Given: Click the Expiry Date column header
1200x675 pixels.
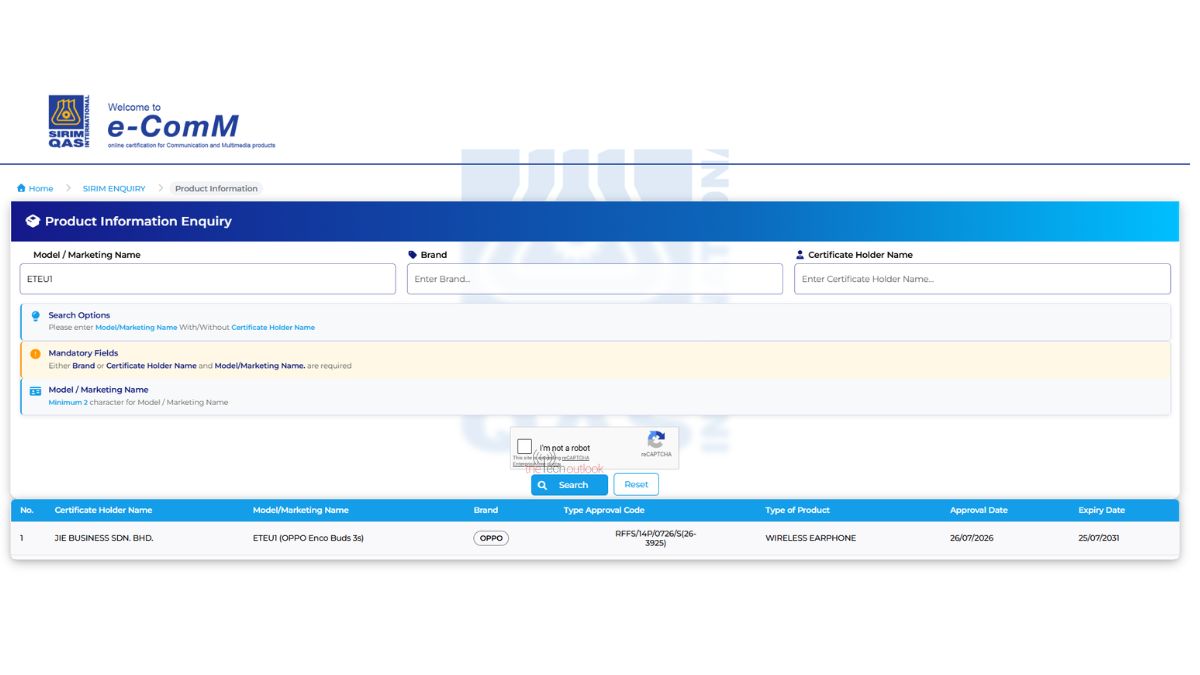Looking at the screenshot, I should coord(1102,510).
